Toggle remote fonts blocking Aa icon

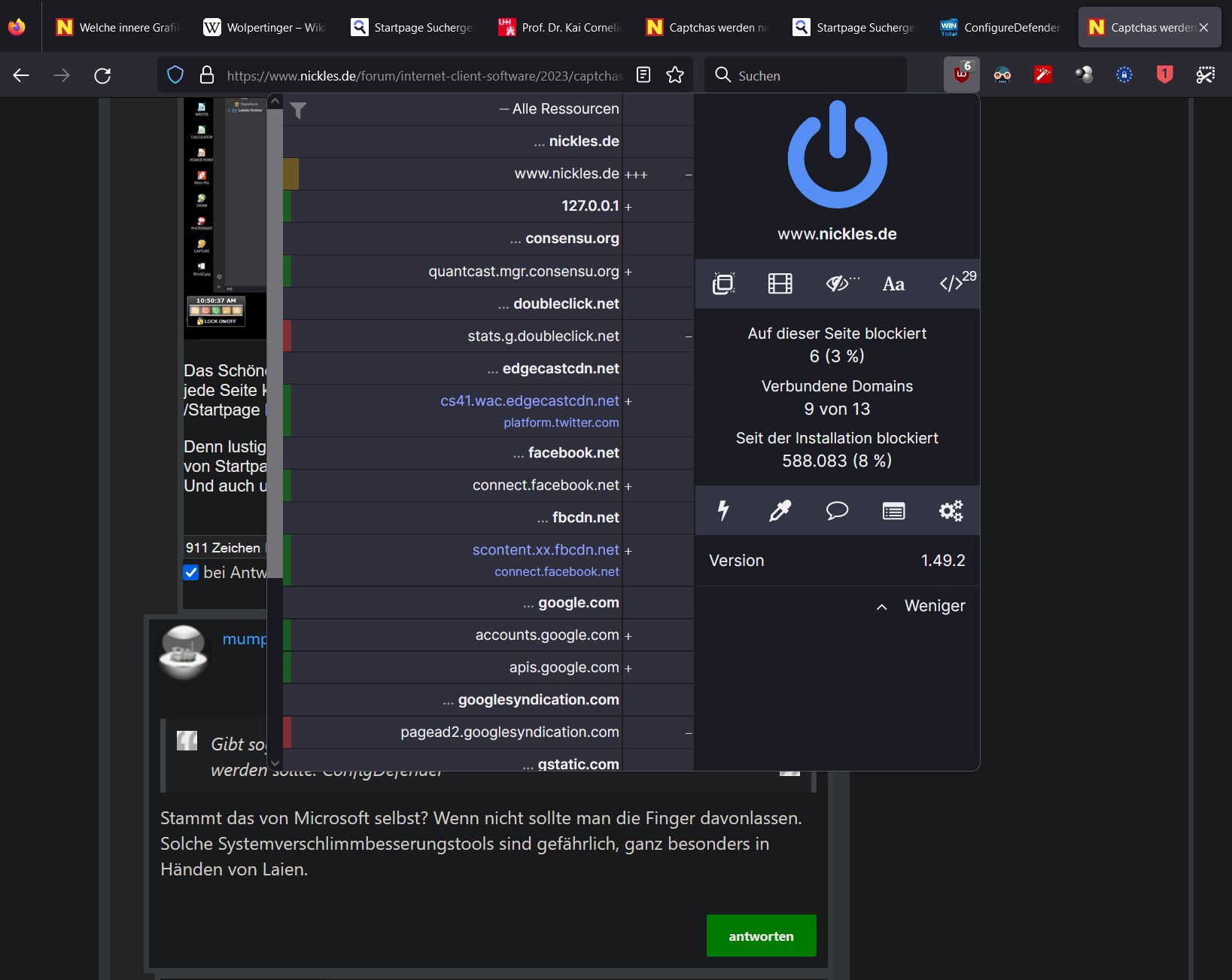(x=893, y=284)
